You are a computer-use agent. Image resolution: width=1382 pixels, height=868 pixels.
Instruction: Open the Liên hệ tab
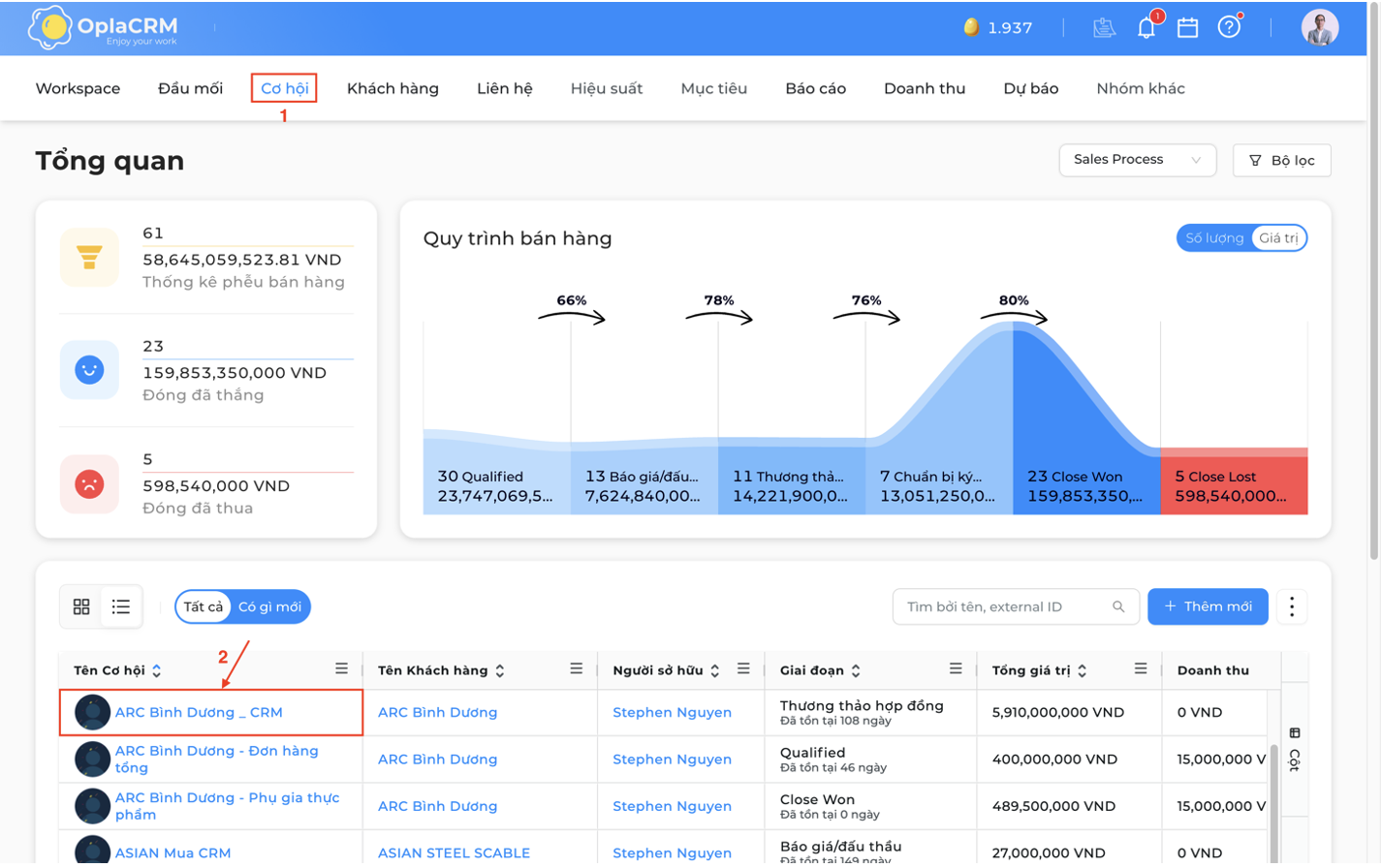(504, 88)
